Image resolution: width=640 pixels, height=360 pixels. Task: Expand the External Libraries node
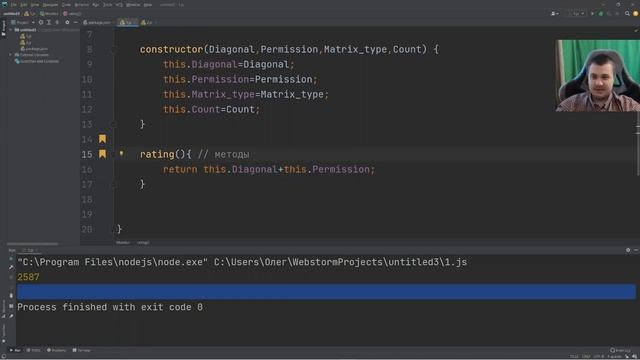(11, 55)
